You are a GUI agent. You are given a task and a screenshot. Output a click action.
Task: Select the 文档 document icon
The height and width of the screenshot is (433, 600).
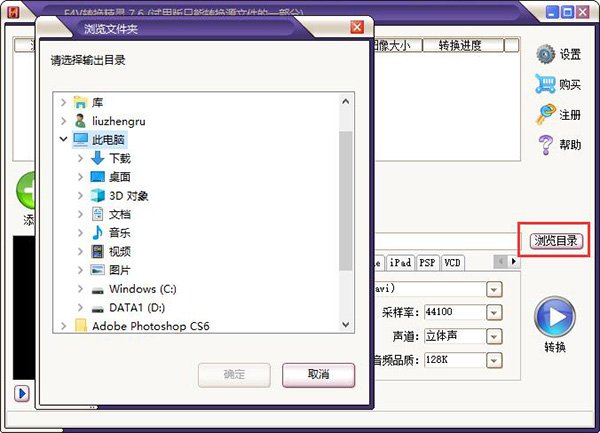pos(98,214)
